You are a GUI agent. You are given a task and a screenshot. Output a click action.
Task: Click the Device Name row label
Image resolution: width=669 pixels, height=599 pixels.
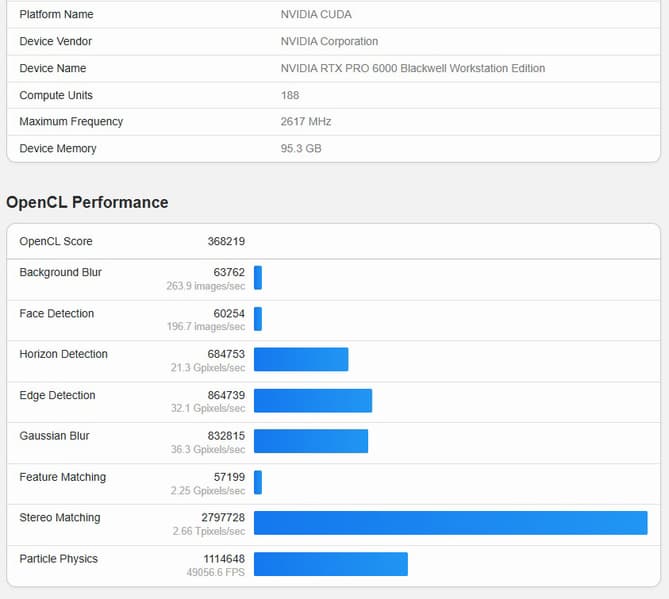[x=53, y=68]
